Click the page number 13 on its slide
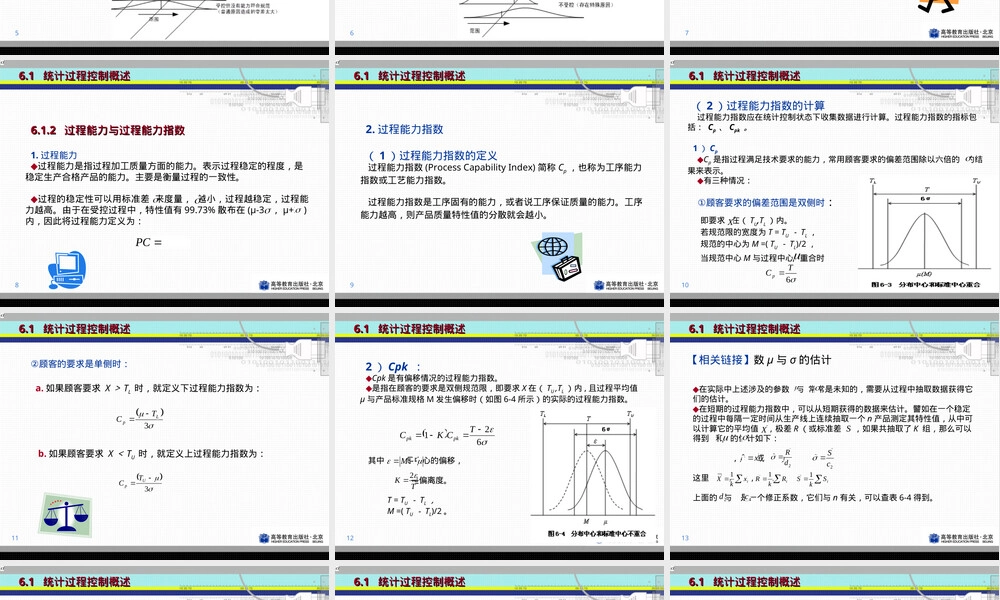1000x600 pixels. pyautogui.click(x=685, y=538)
